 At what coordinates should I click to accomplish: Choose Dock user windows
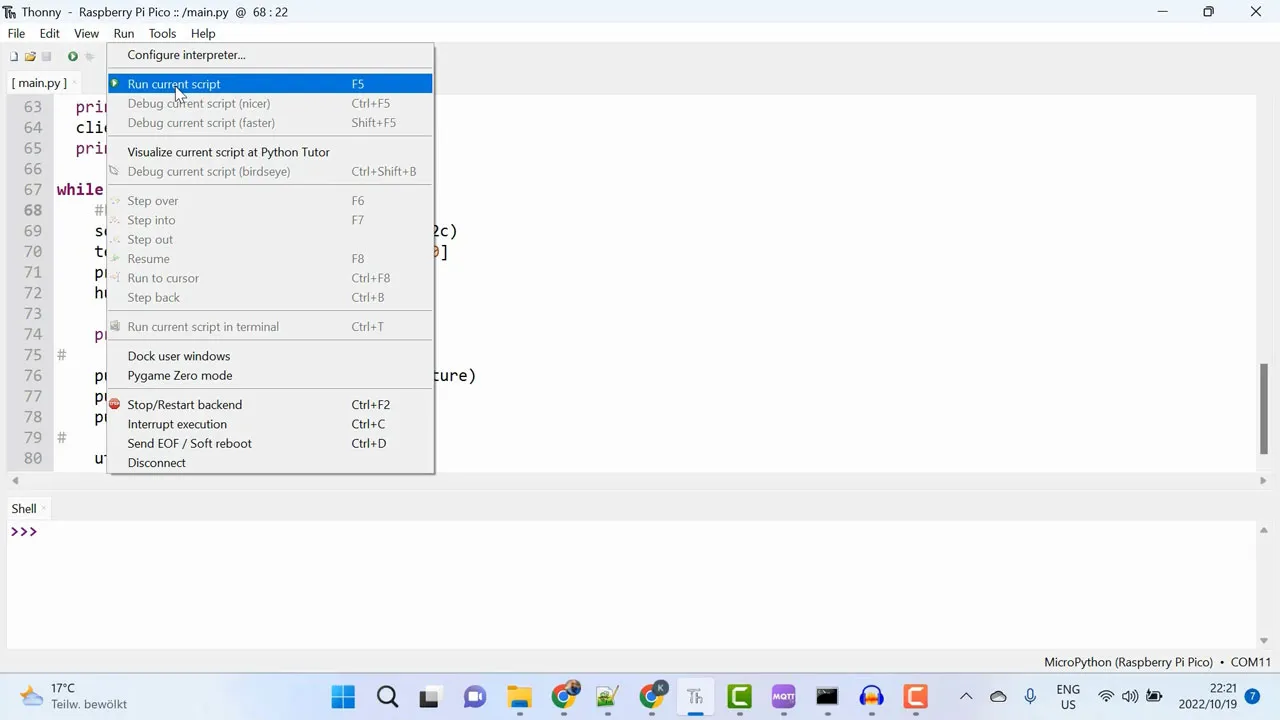(x=270, y=356)
